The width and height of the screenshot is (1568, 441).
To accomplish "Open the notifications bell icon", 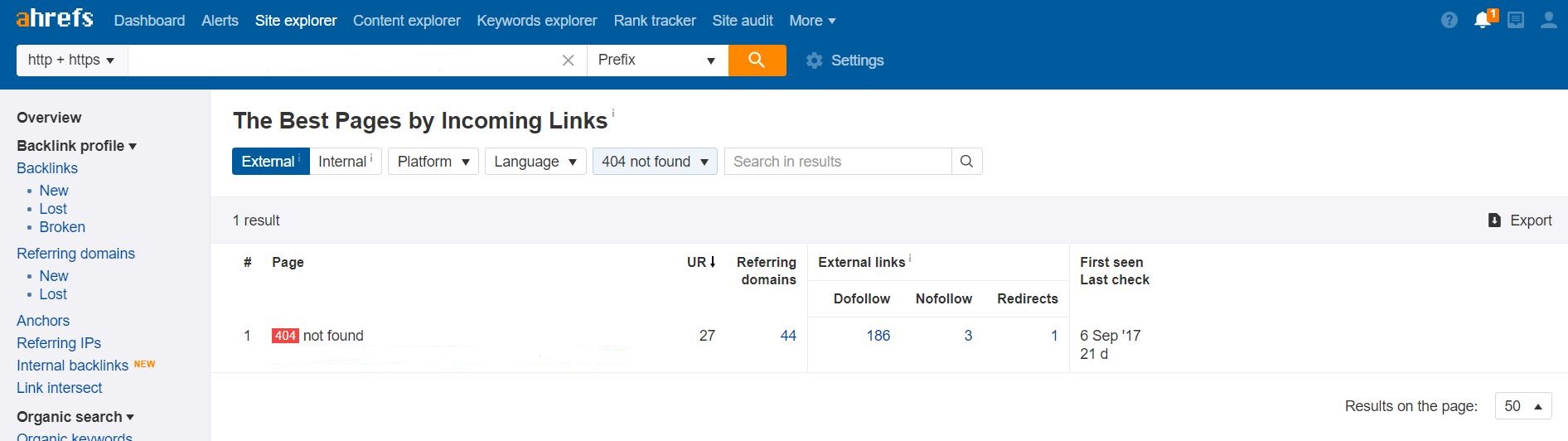I will (1483, 21).
